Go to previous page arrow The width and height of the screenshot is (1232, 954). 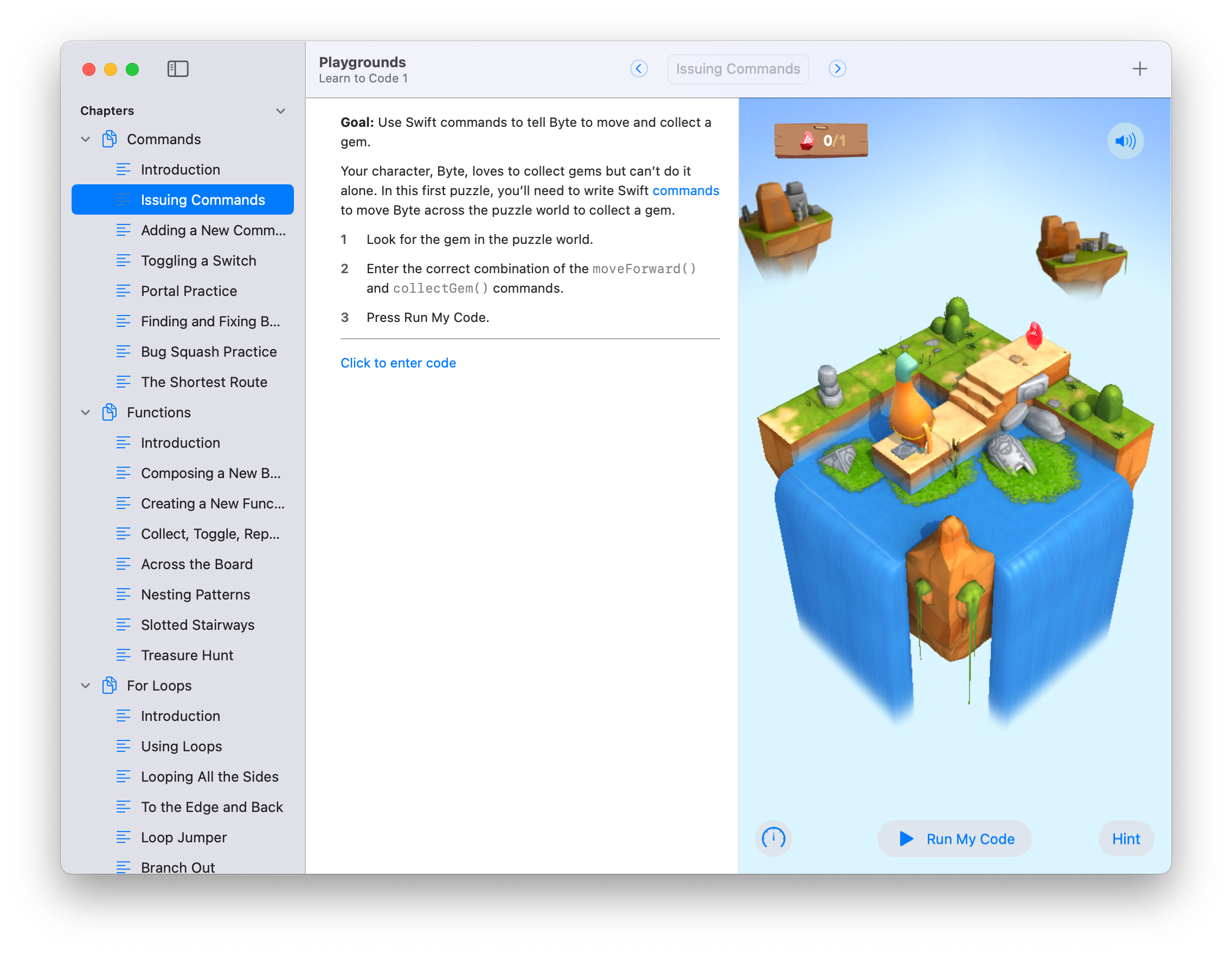(x=639, y=69)
